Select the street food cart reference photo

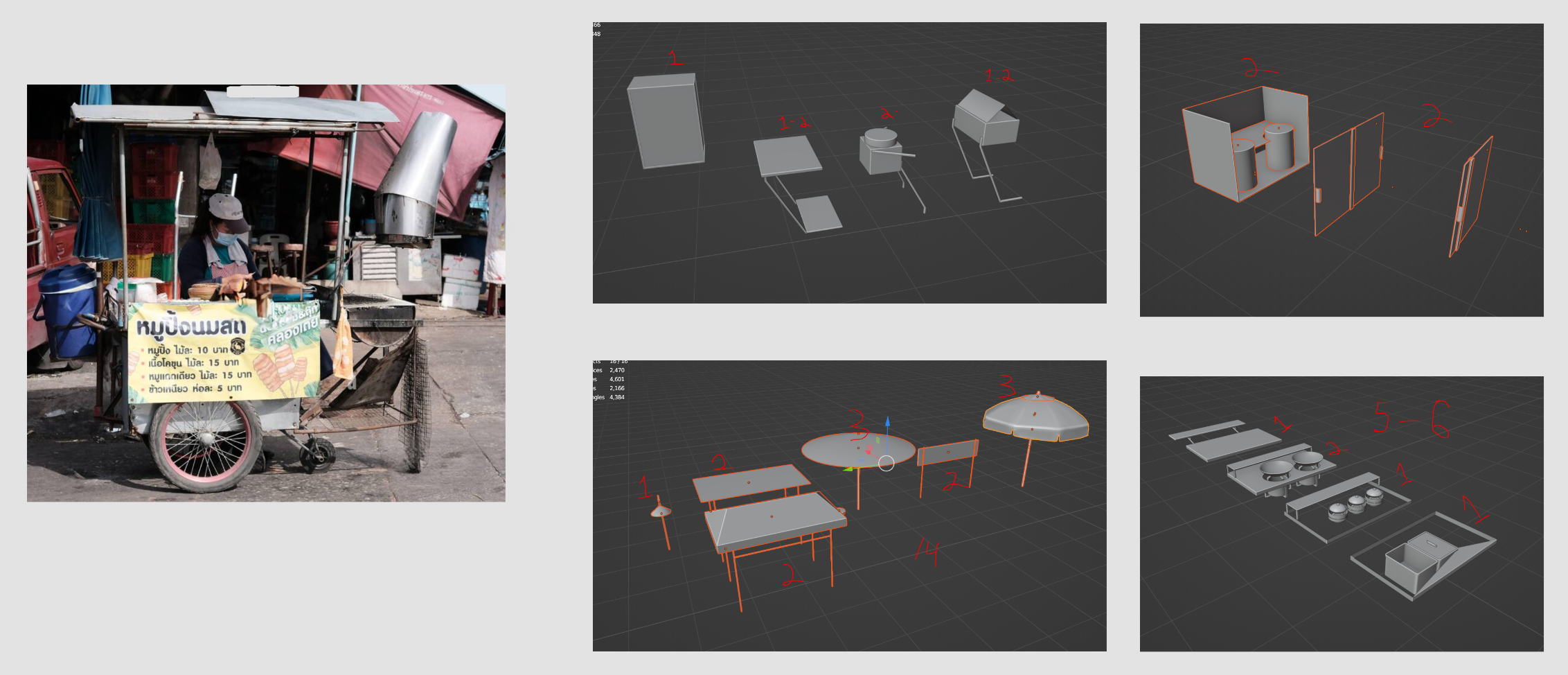pyautogui.click(x=266, y=293)
